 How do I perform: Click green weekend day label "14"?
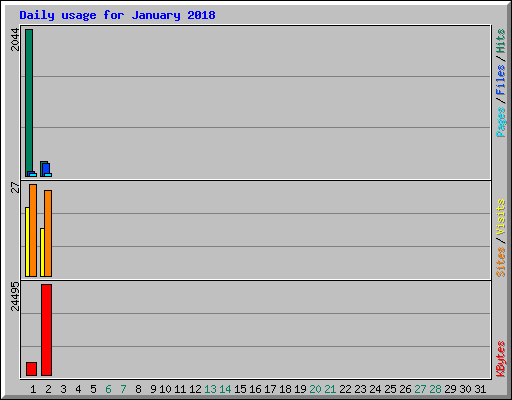click(225, 389)
